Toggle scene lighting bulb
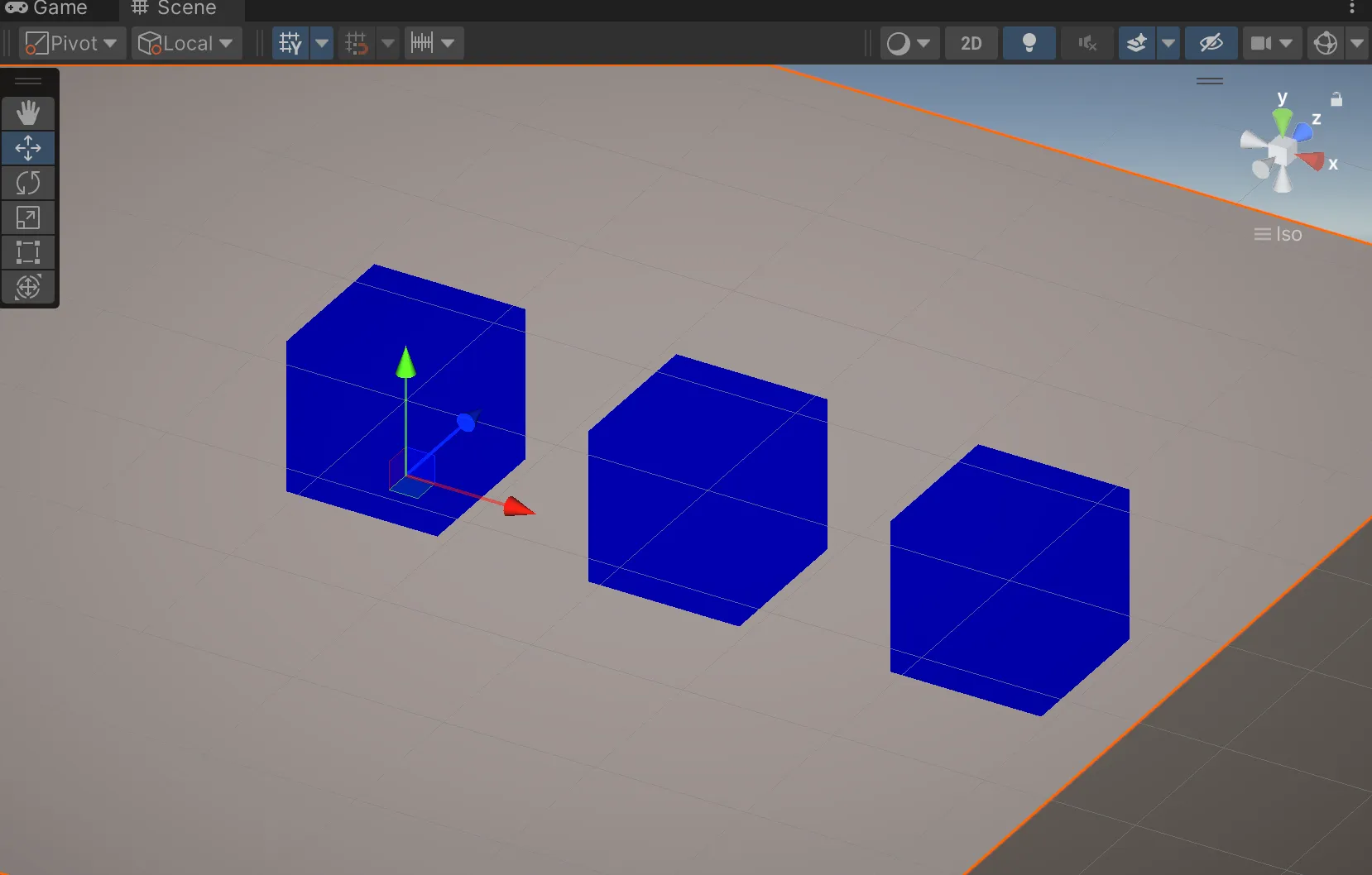Image resolution: width=1372 pixels, height=875 pixels. tap(1029, 43)
